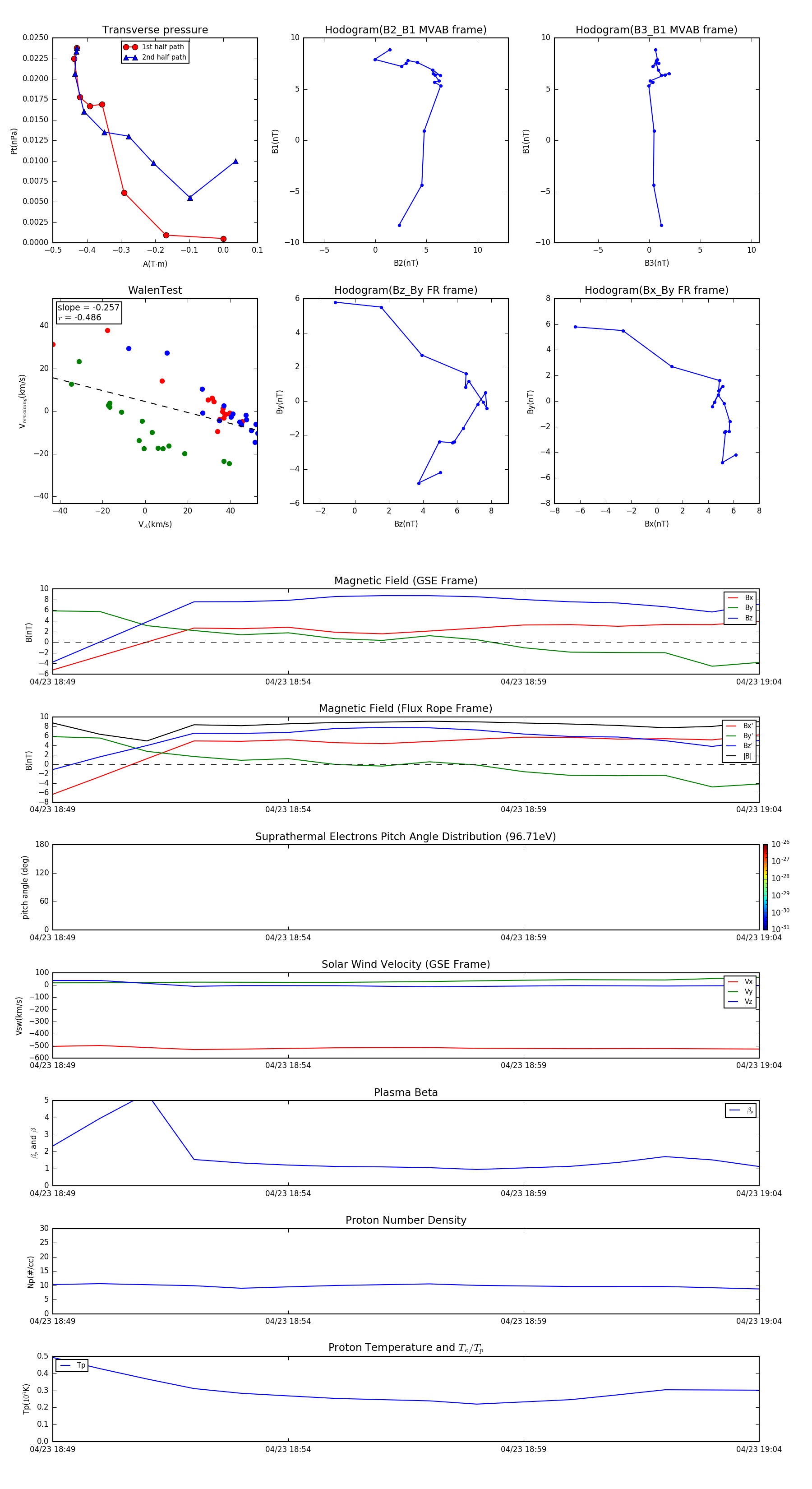The height and width of the screenshot is (1489, 812).
Task: Click the 'r = -0.486' annotation
Action: pyautogui.click(x=80, y=317)
